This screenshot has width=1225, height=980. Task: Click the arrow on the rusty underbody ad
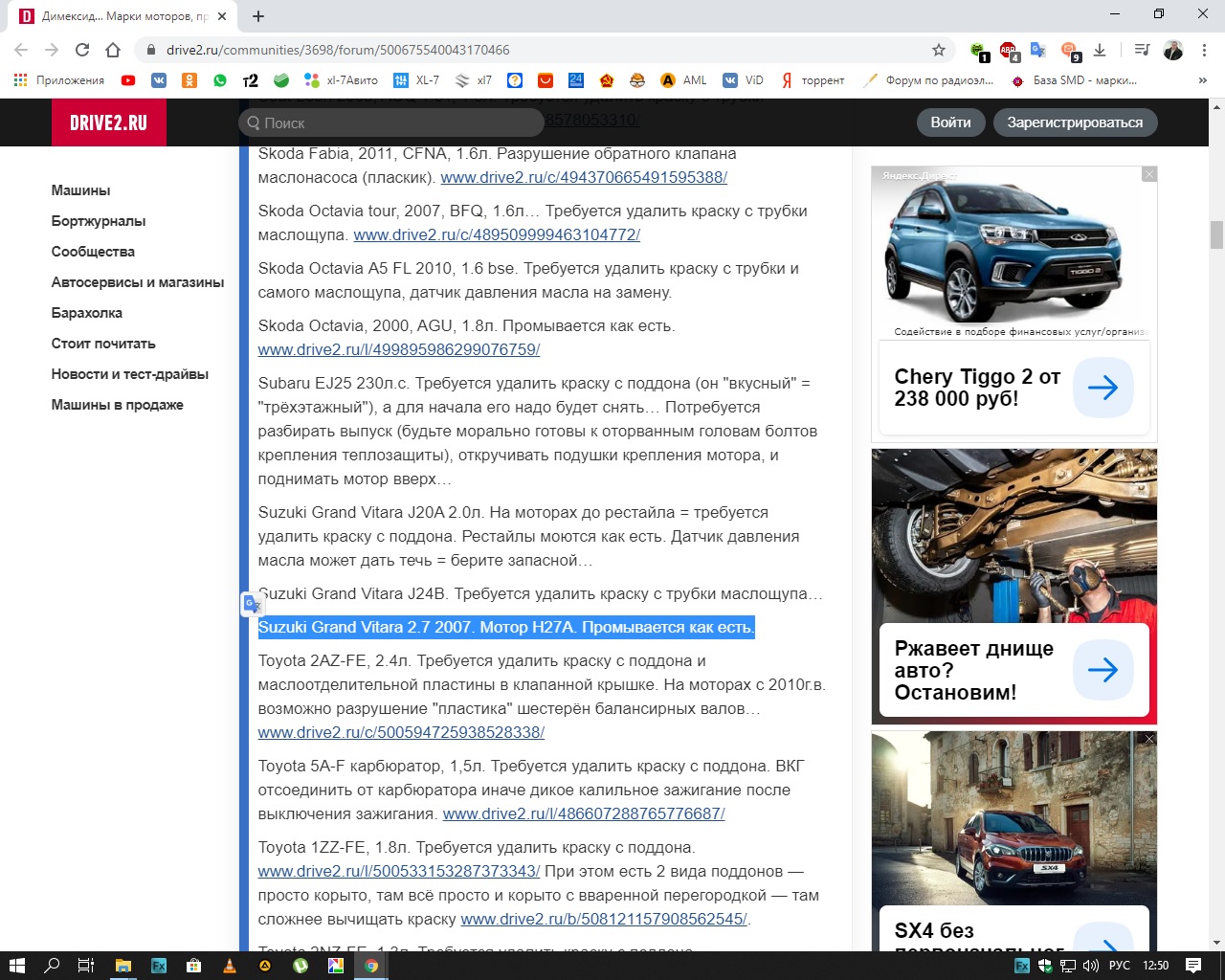(x=1102, y=670)
